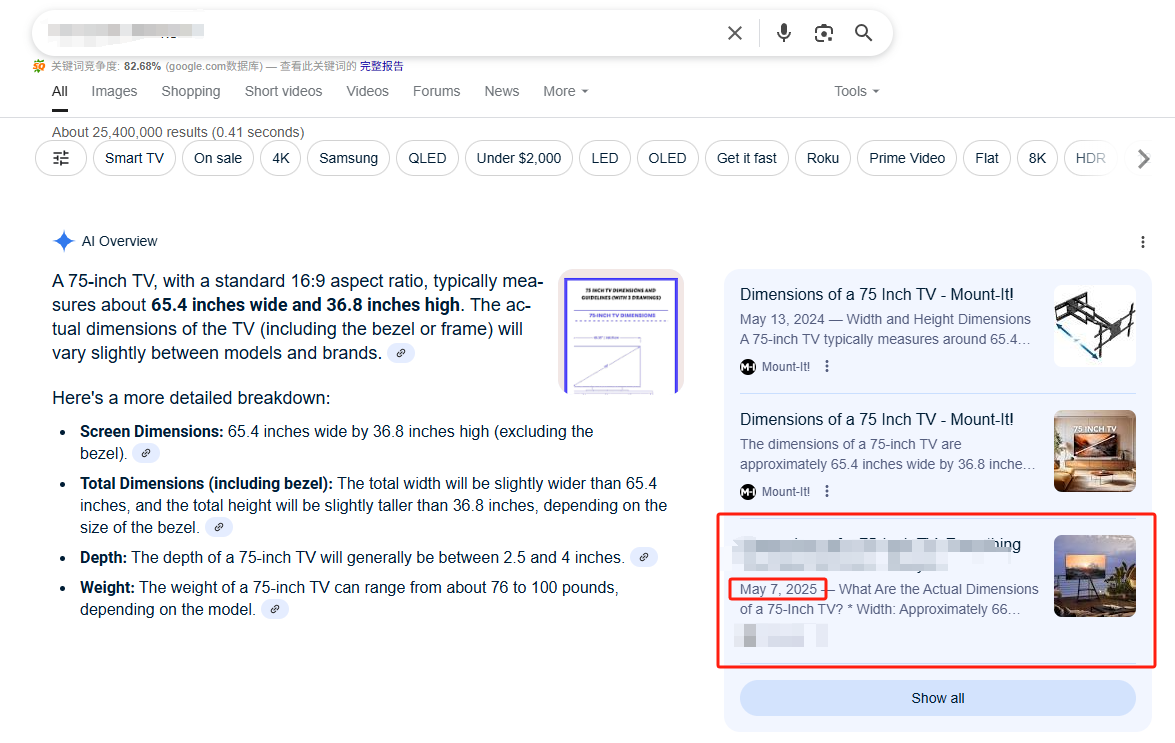The width and height of the screenshot is (1175, 743).
Task: Enable the Samsung filter chip
Action: 348,158
